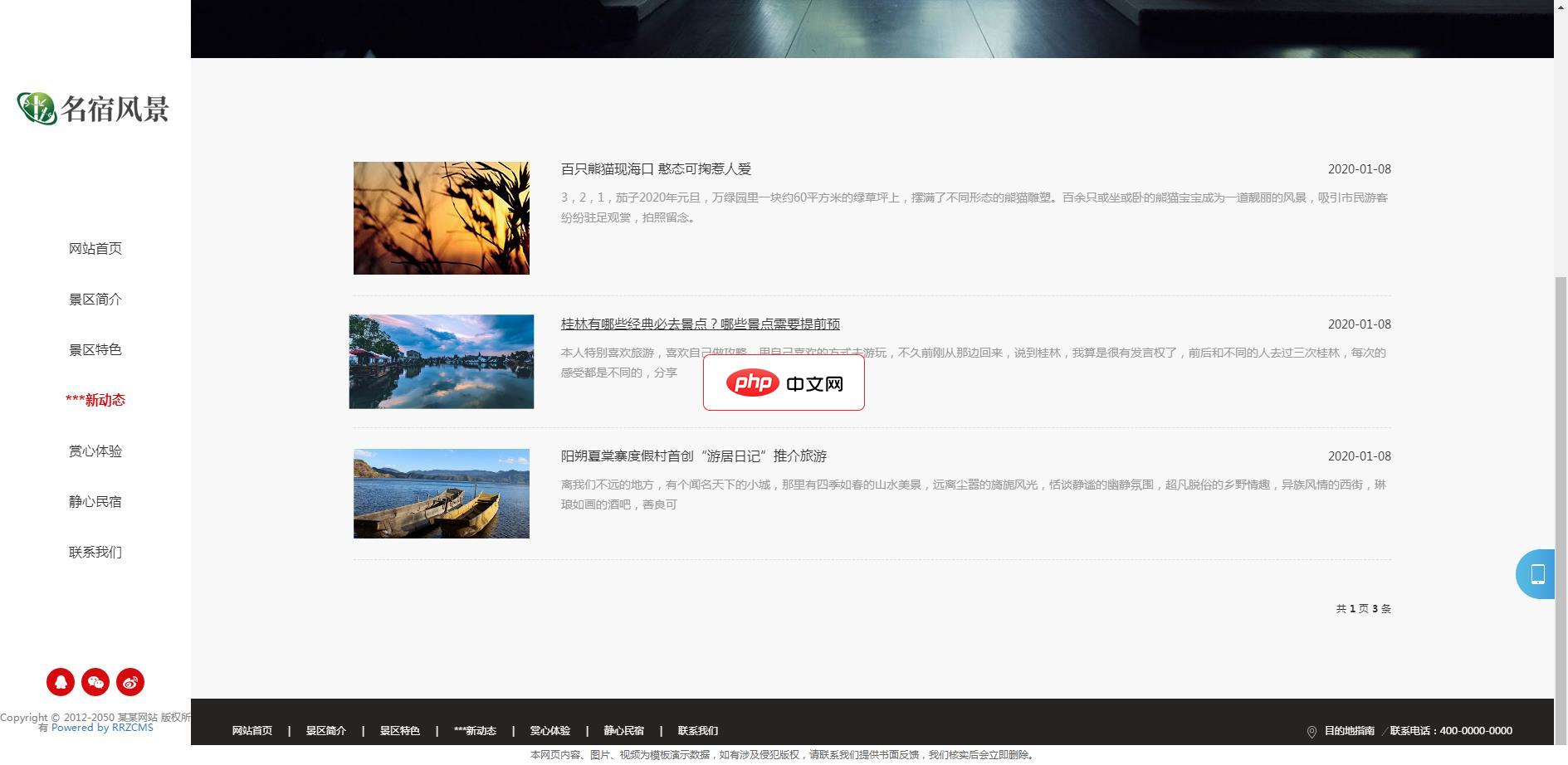Open 赏心体验 from the sidebar

pos(95,451)
